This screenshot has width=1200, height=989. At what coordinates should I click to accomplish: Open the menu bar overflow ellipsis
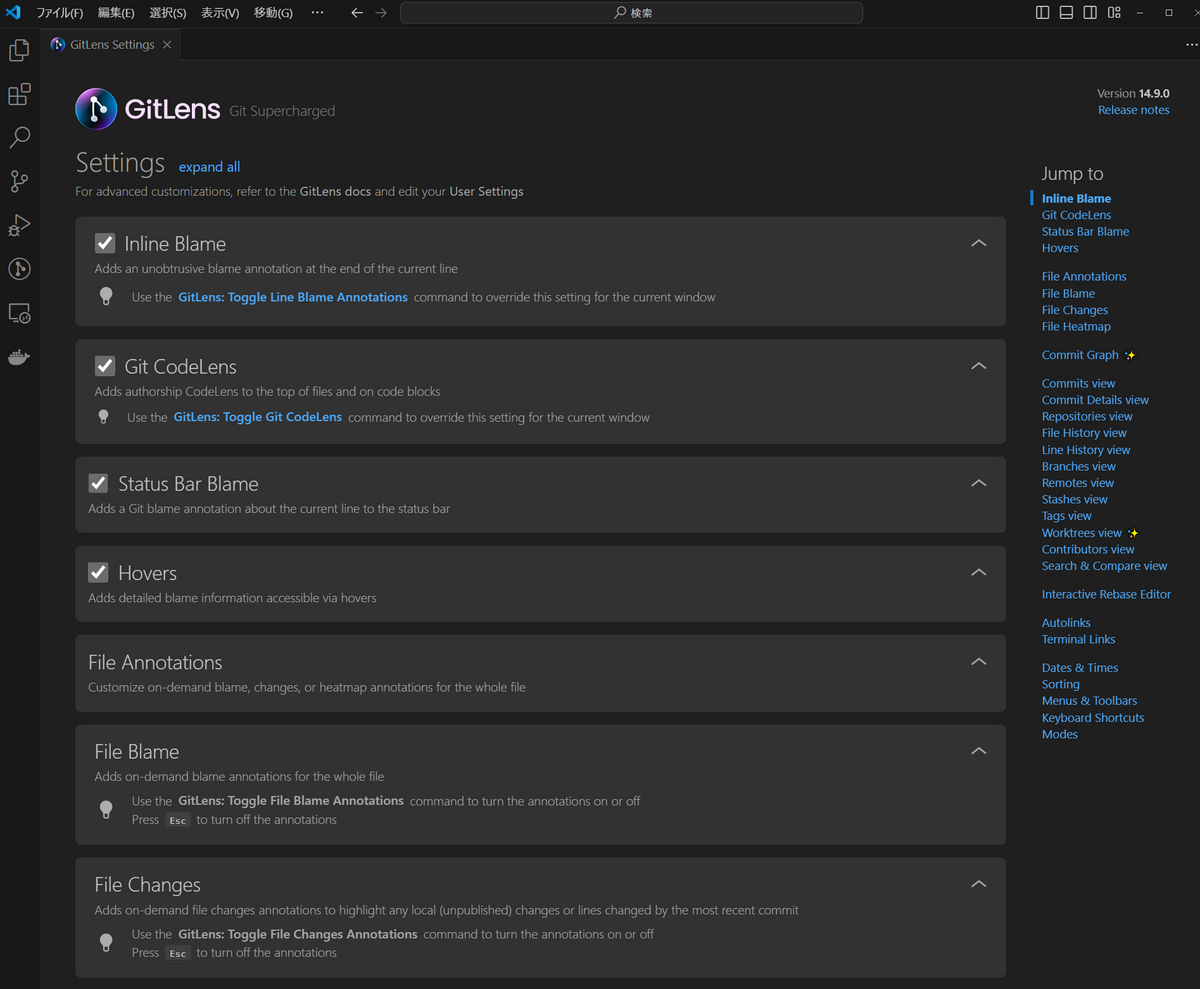click(x=317, y=13)
